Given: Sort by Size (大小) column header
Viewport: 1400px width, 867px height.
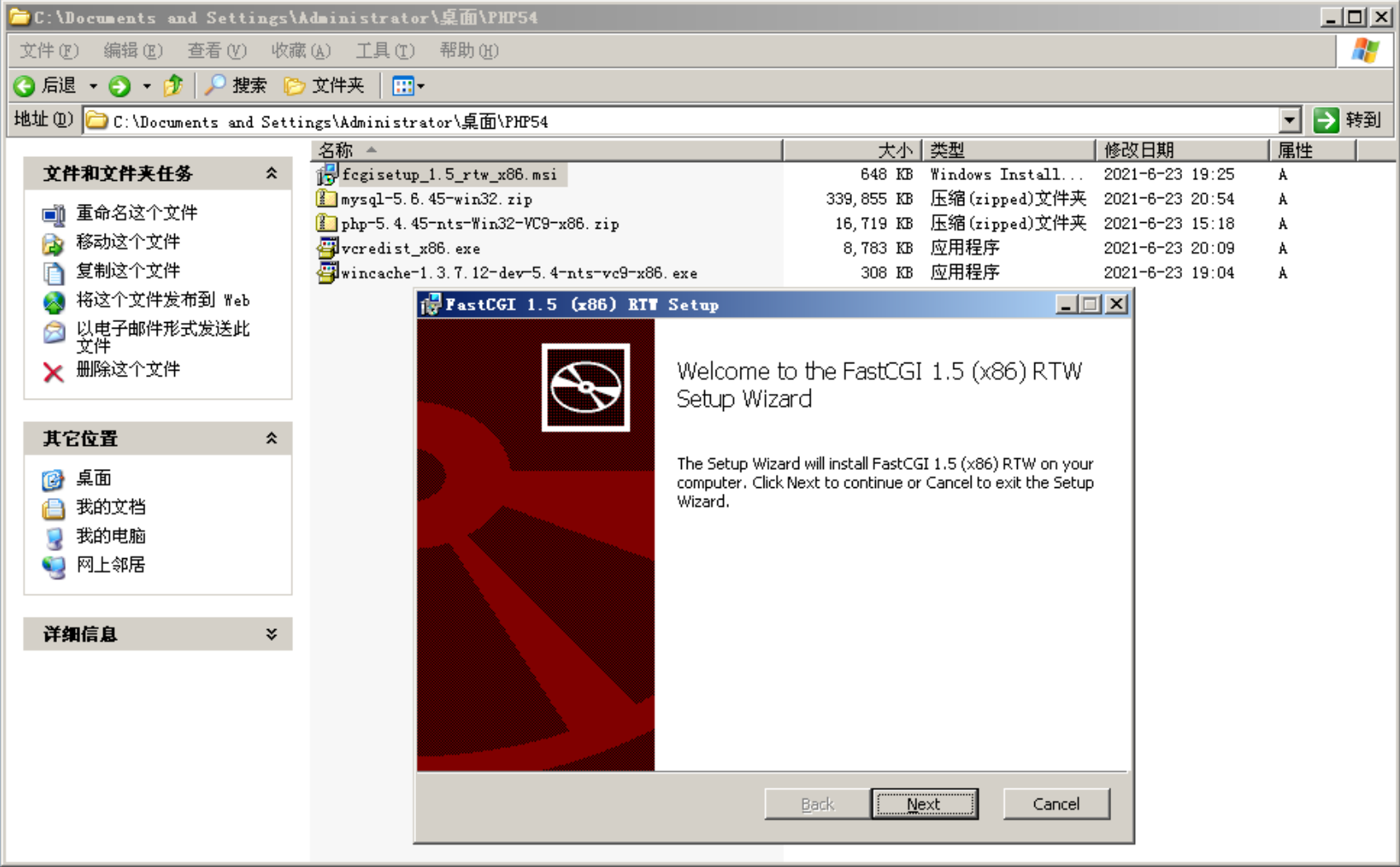Looking at the screenshot, I should click(852, 149).
